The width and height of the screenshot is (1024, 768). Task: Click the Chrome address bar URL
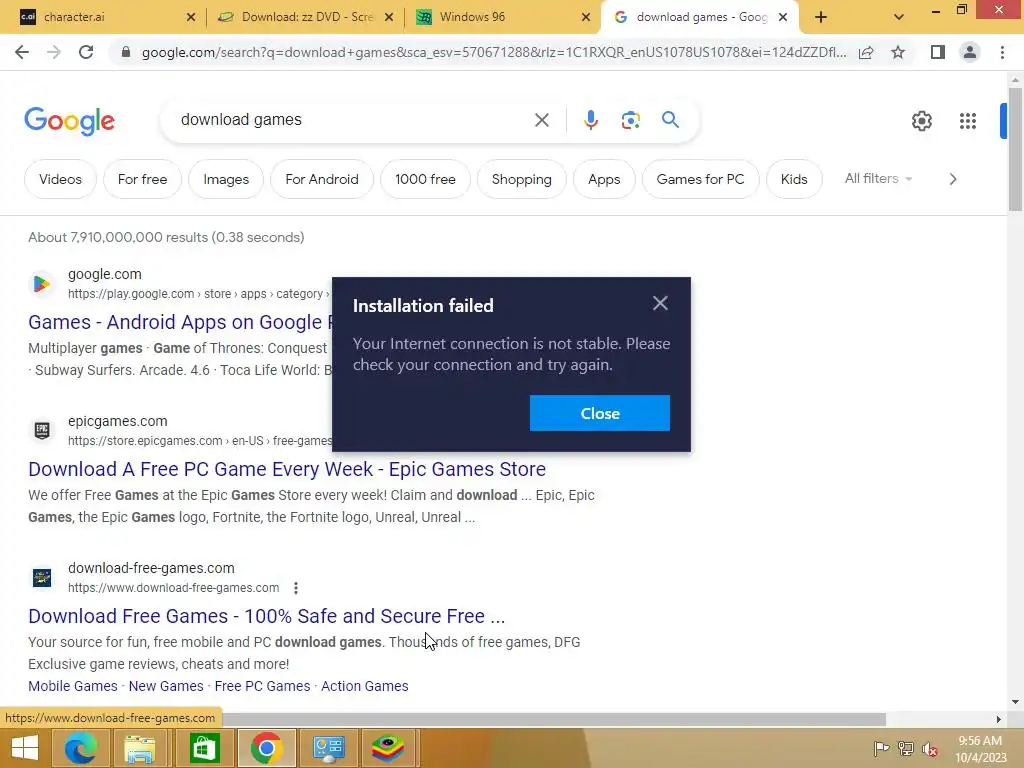tap(494, 52)
